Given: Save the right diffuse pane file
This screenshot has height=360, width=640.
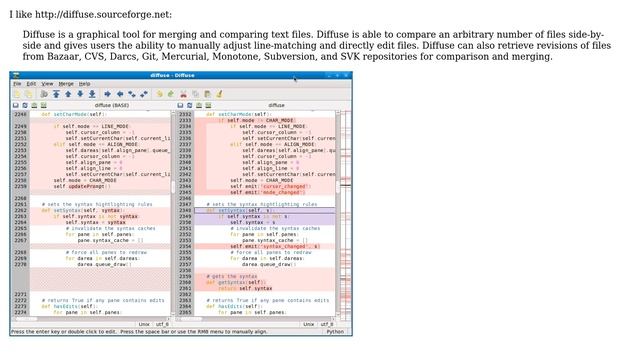Looking at the screenshot, I should click(x=199, y=105).
